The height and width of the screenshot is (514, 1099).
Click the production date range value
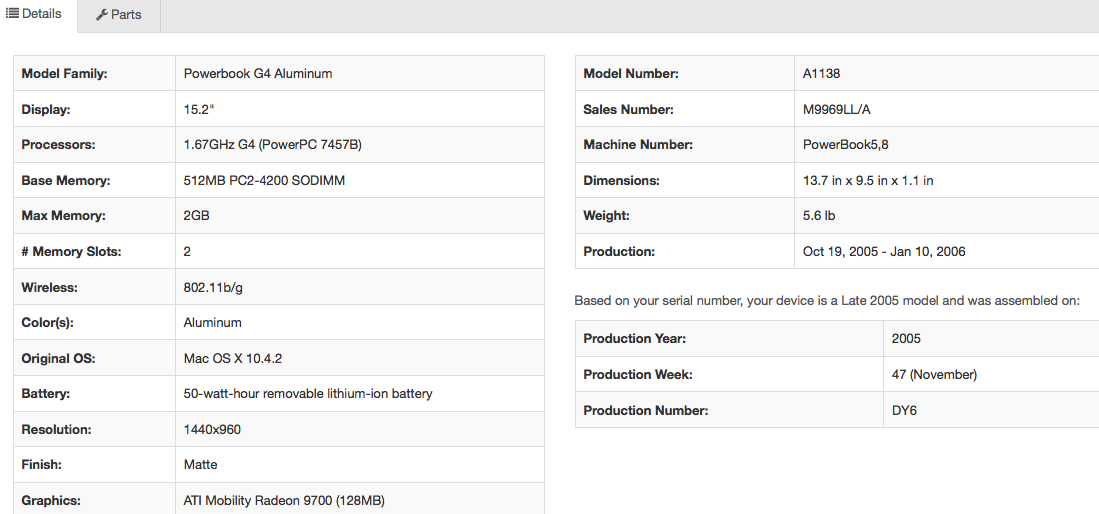(x=884, y=251)
